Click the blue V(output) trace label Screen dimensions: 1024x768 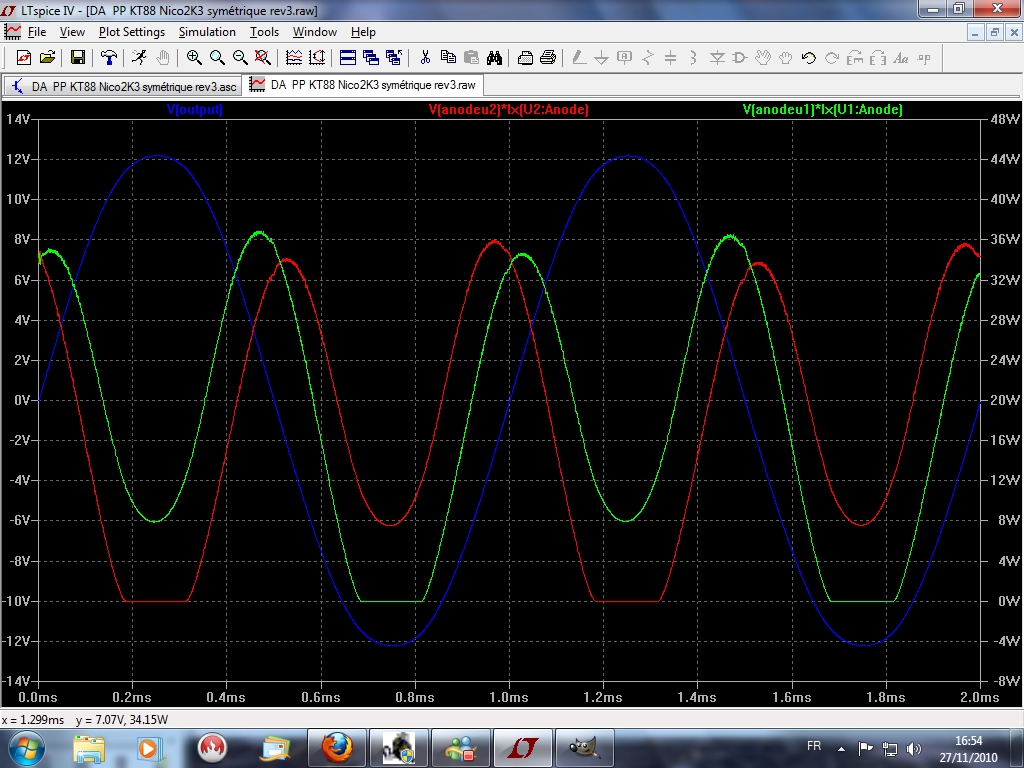(x=195, y=109)
